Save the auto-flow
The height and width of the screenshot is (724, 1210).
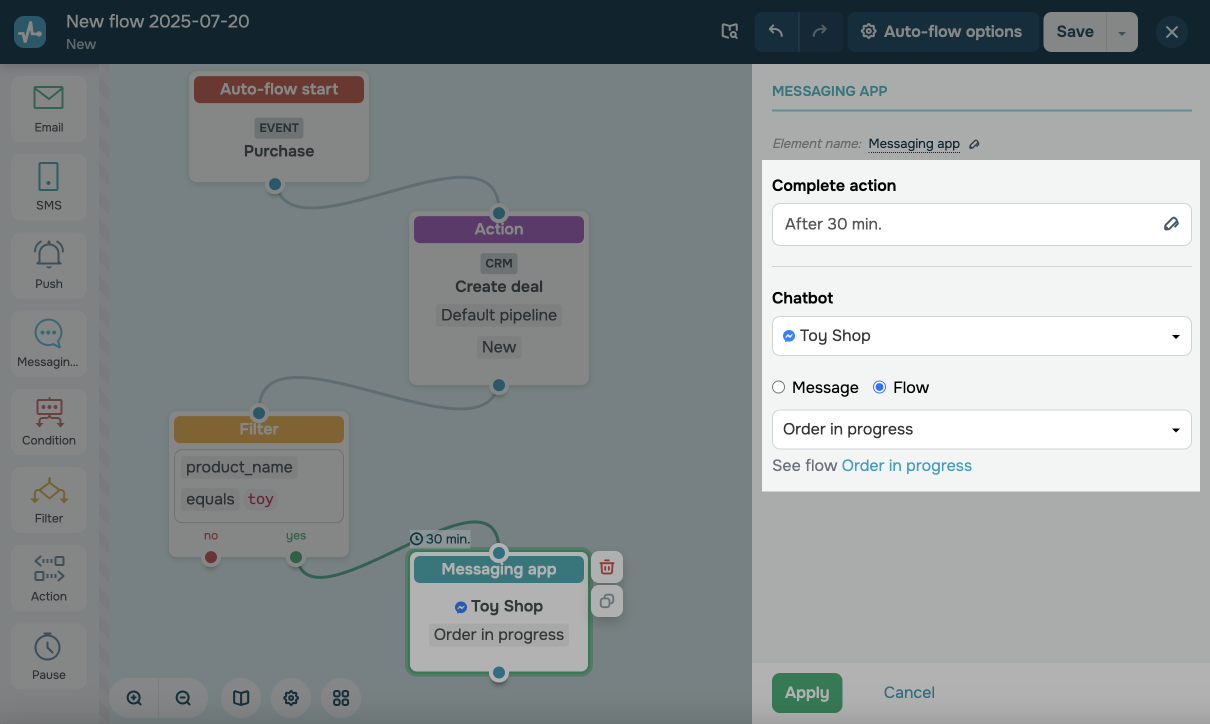(1075, 32)
